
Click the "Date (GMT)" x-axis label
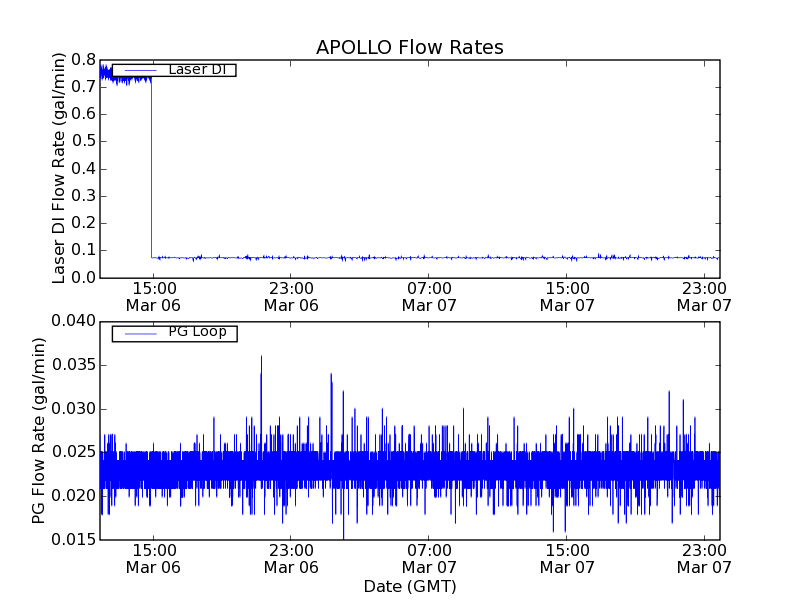point(410,587)
